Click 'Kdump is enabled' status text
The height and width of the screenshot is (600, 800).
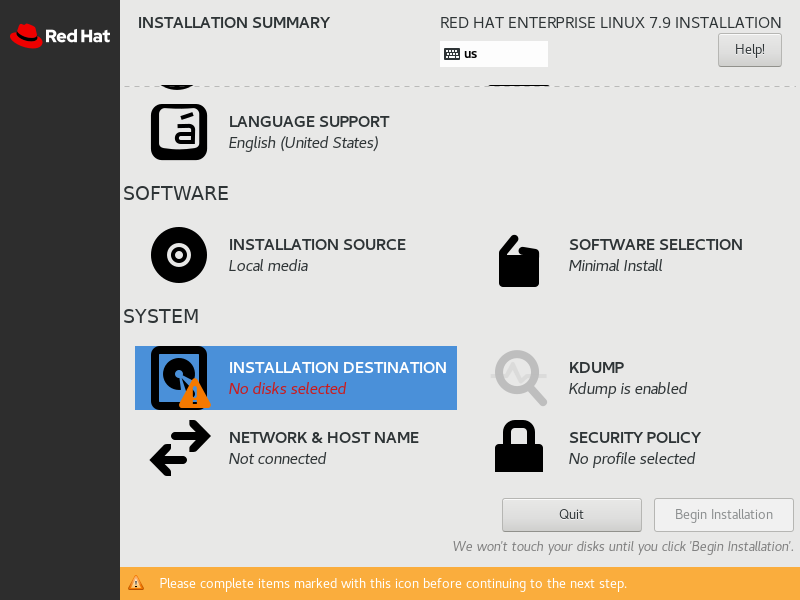click(x=628, y=389)
